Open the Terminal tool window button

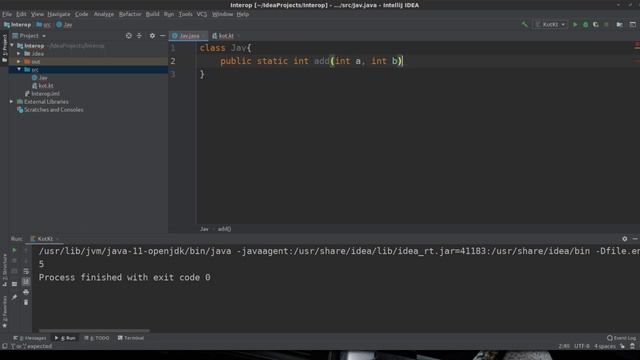point(131,338)
